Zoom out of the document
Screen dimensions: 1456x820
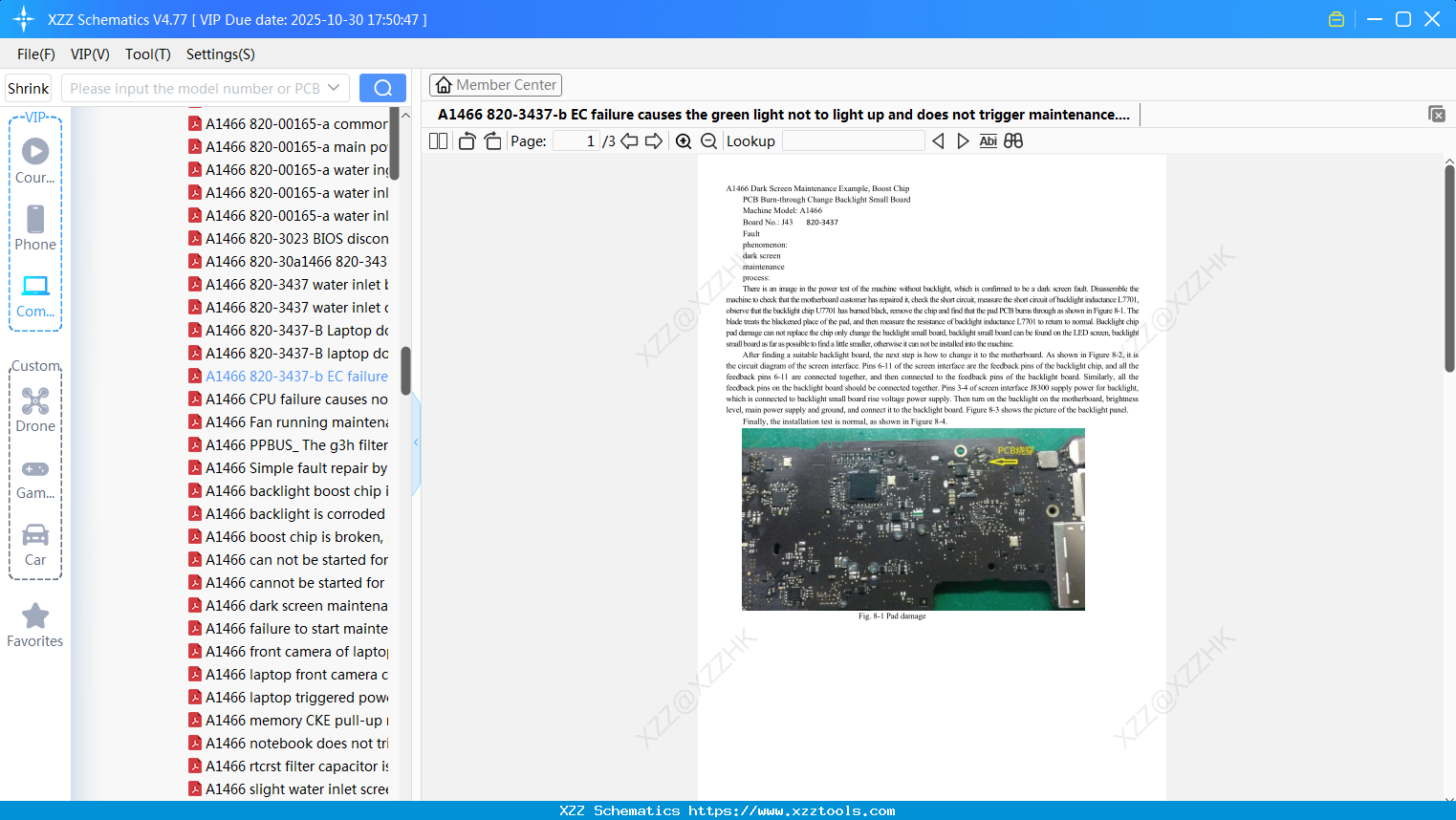click(708, 141)
